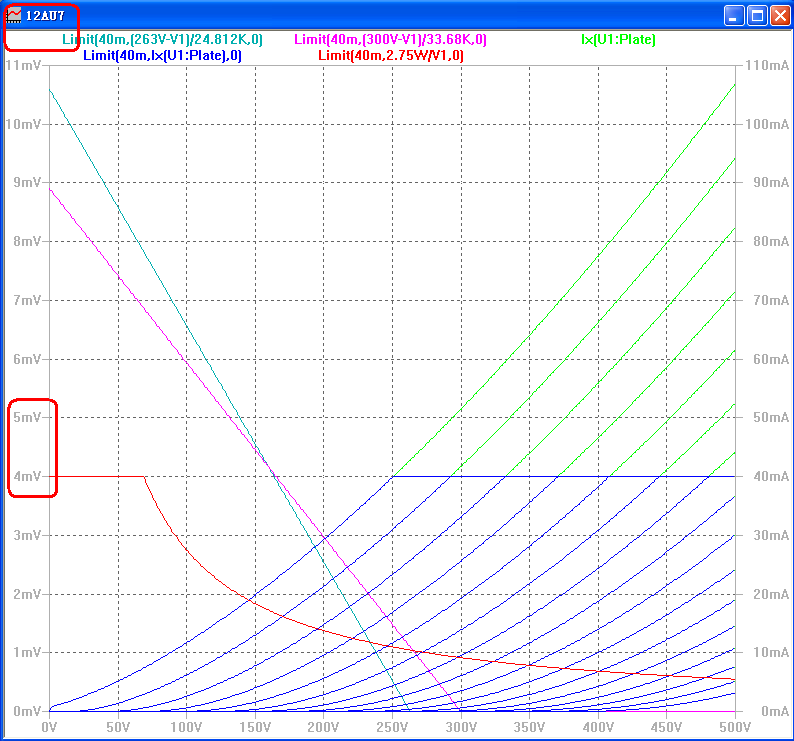Maximize the 12AU7 plot window
Screen dimensions: 794x741
click(x=758, y=16)
